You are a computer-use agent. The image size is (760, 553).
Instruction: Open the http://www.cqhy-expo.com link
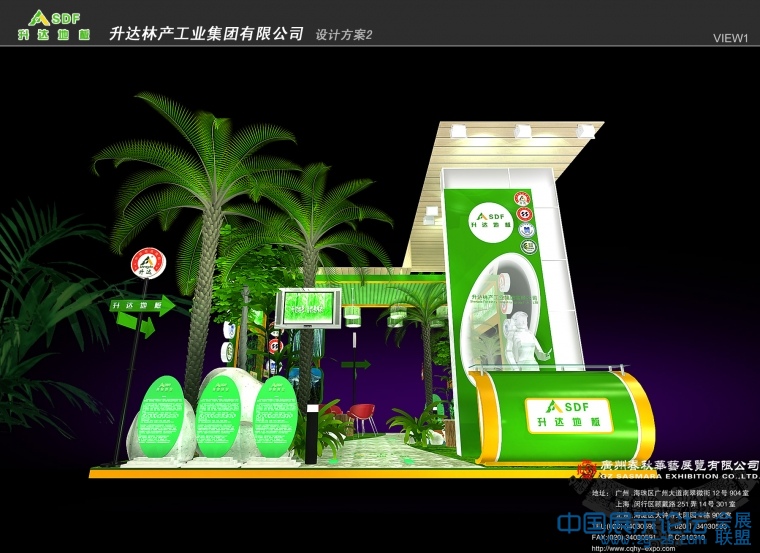[x=633, y=549]
